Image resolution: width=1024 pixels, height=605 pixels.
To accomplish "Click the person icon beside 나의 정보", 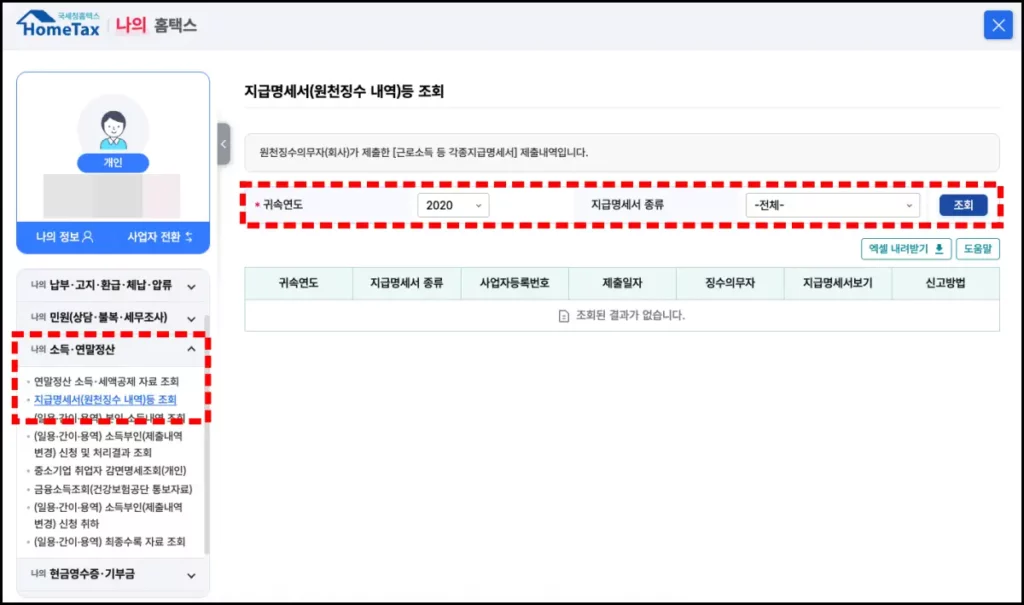I will tap(90, 236).
